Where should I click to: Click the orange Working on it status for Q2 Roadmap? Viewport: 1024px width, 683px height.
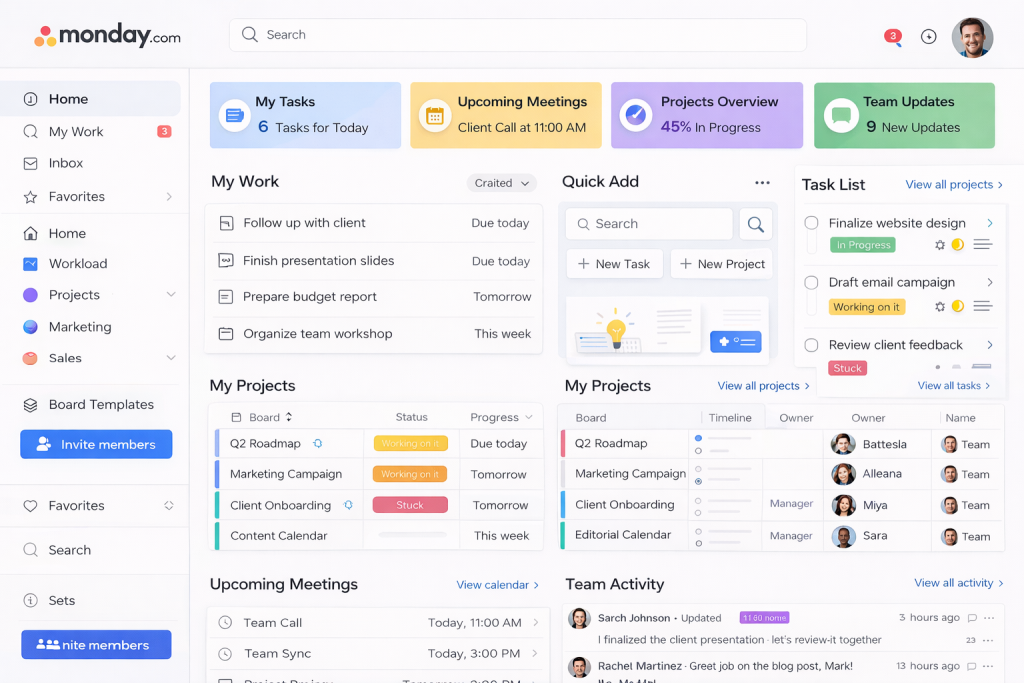pyautogui.click(x=410, y=443)
